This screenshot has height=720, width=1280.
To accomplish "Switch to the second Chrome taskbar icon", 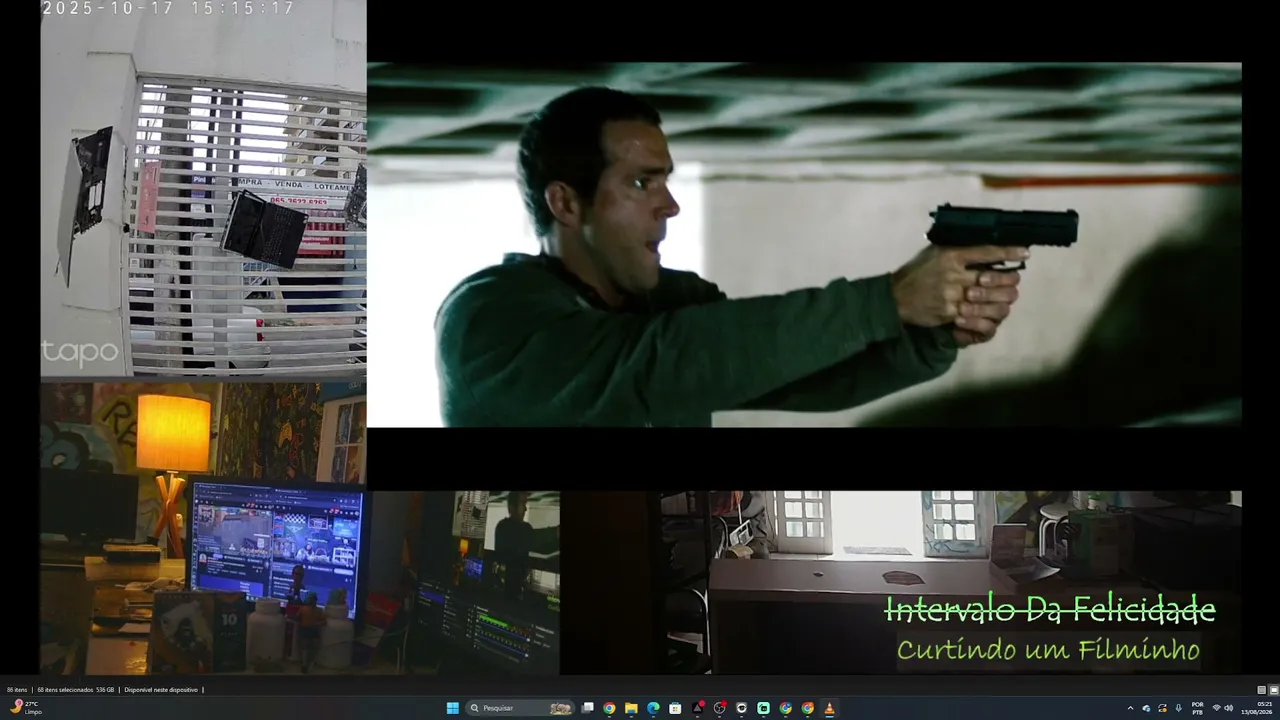I will click(785, 708).
